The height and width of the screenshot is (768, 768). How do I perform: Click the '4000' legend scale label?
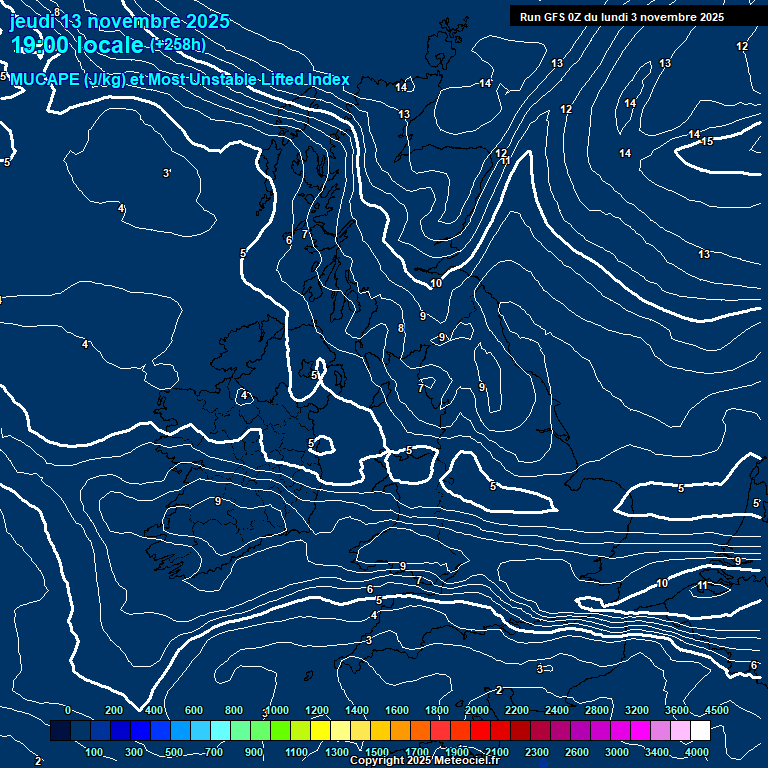(697, 752)
